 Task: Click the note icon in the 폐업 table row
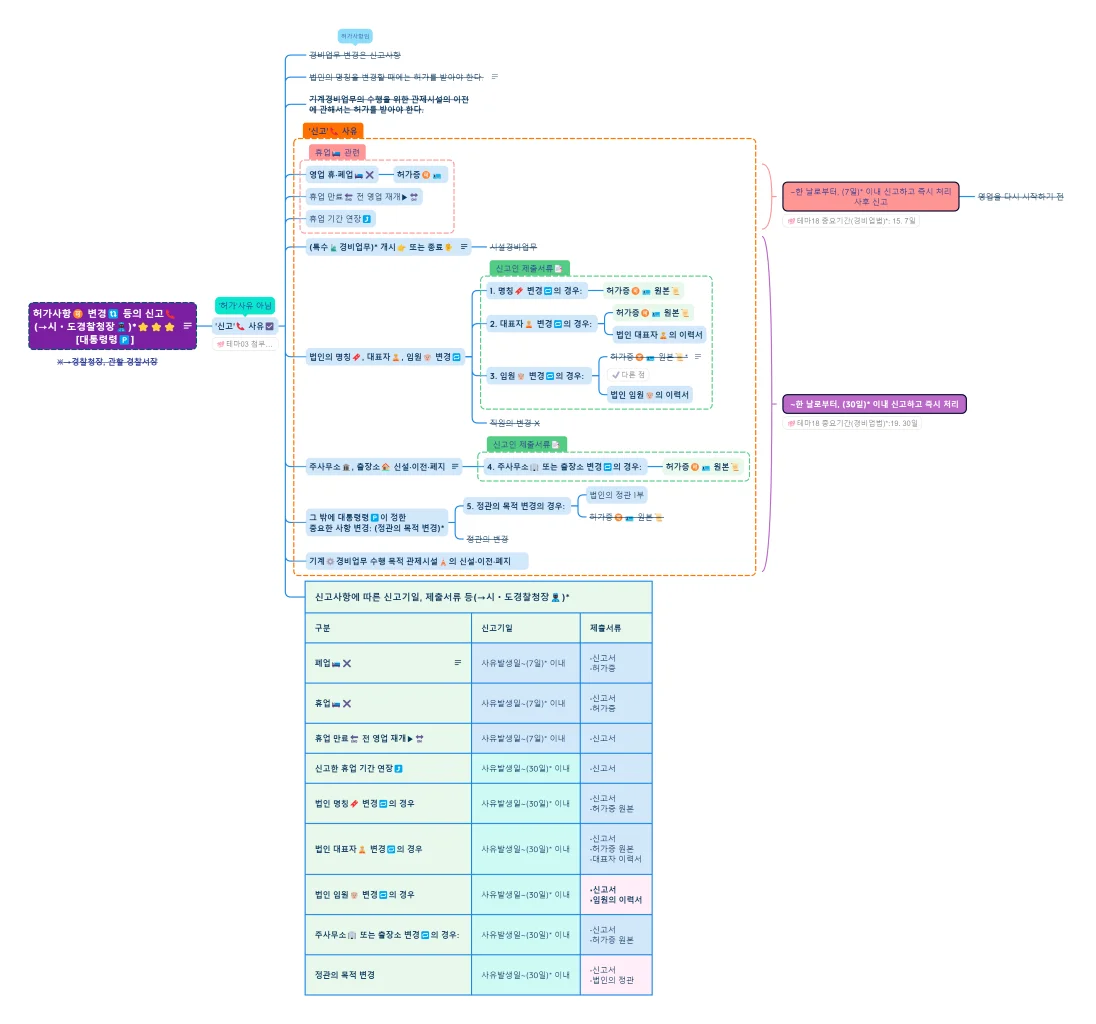pos(458,662)
